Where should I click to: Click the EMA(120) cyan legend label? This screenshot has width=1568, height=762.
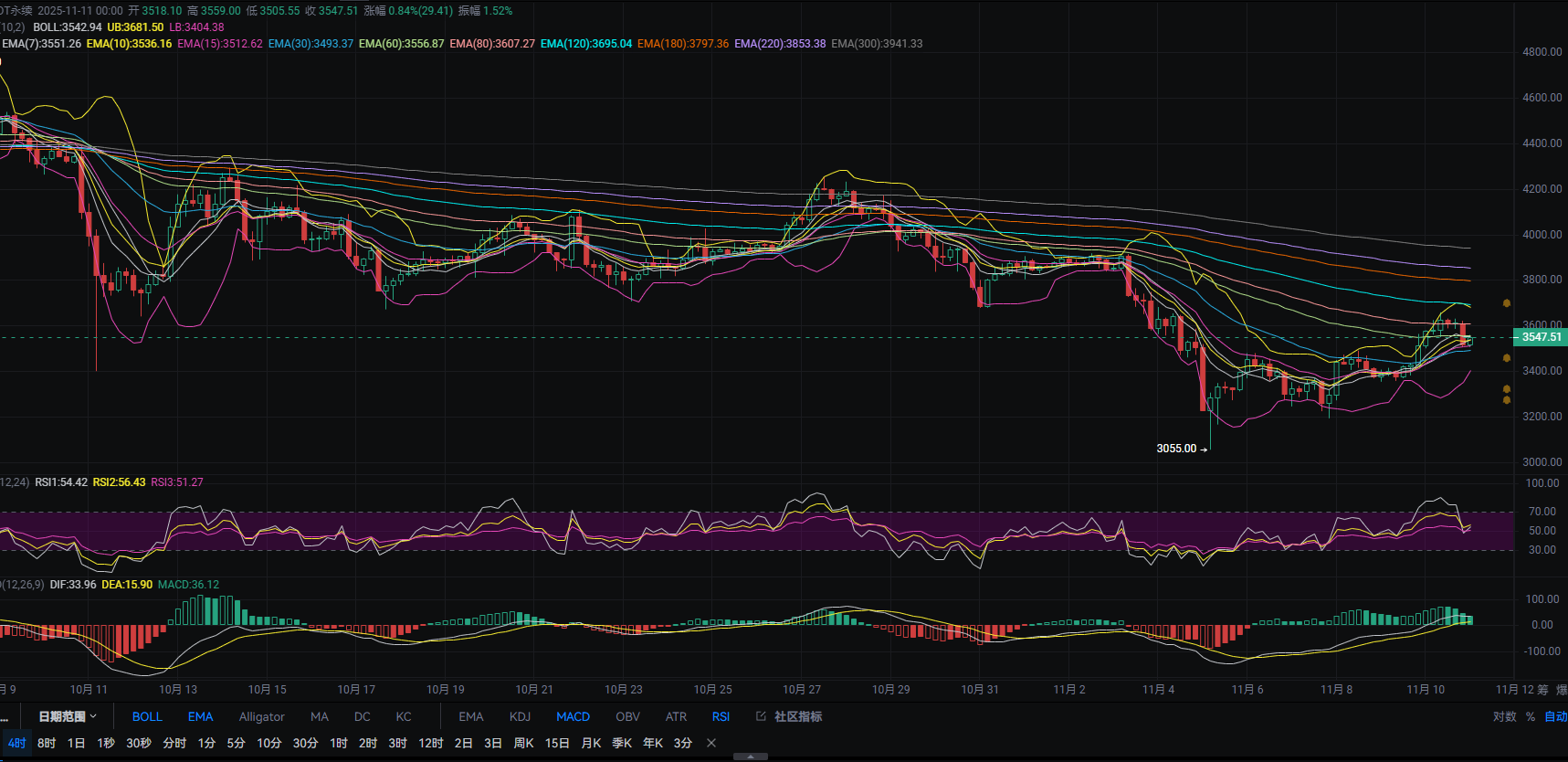pyautogui.click(x=585, y=43)
